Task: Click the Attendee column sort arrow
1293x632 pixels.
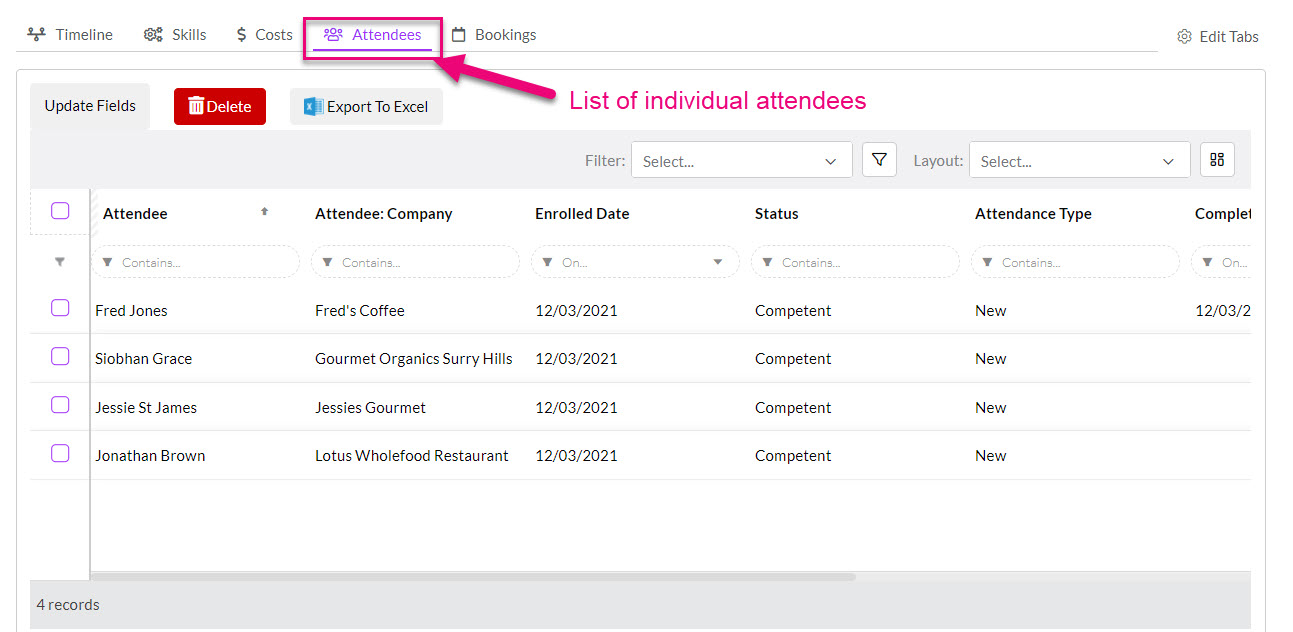Action: point(265,212)
